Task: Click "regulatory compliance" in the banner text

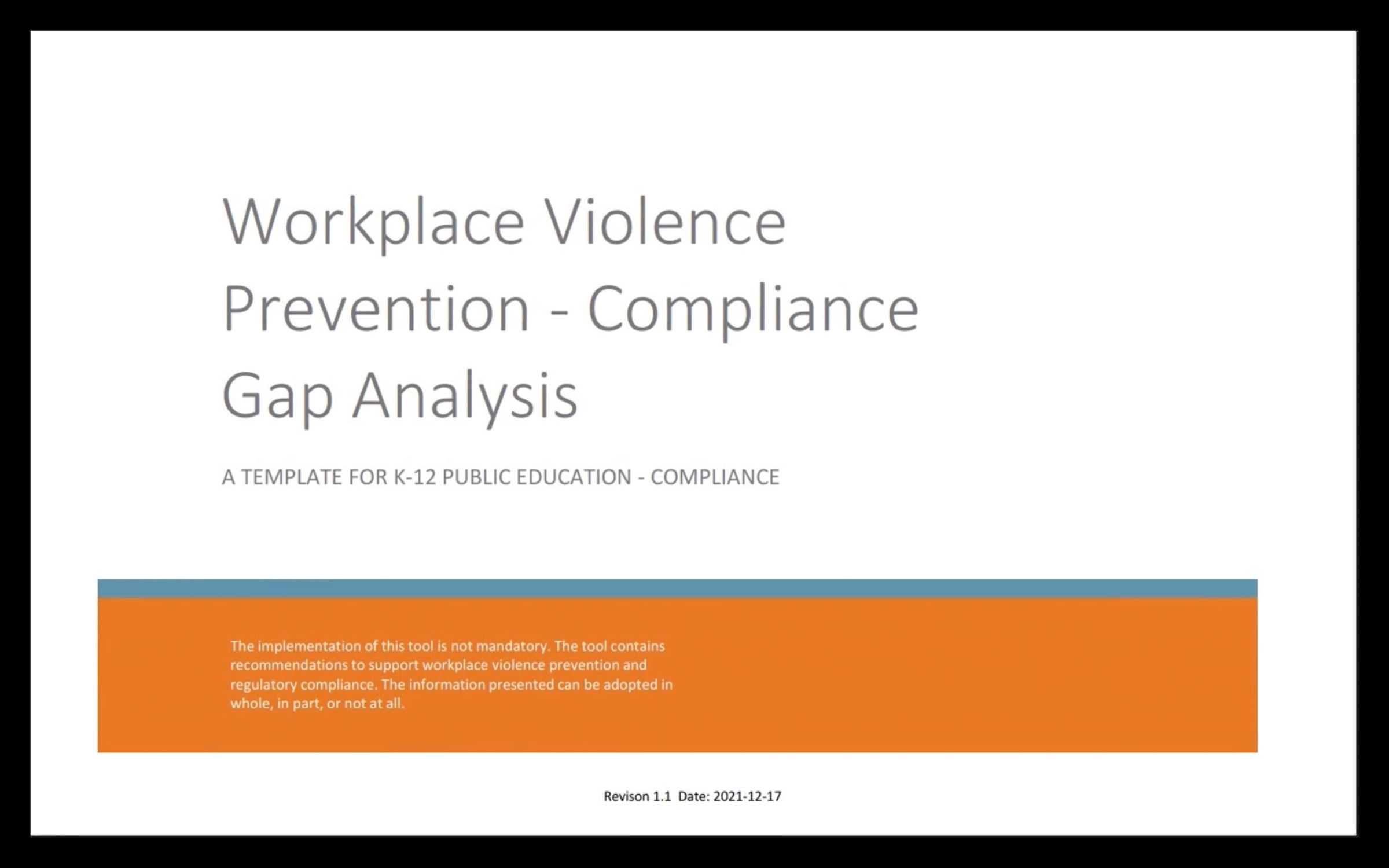Action: tap(303, 685)
